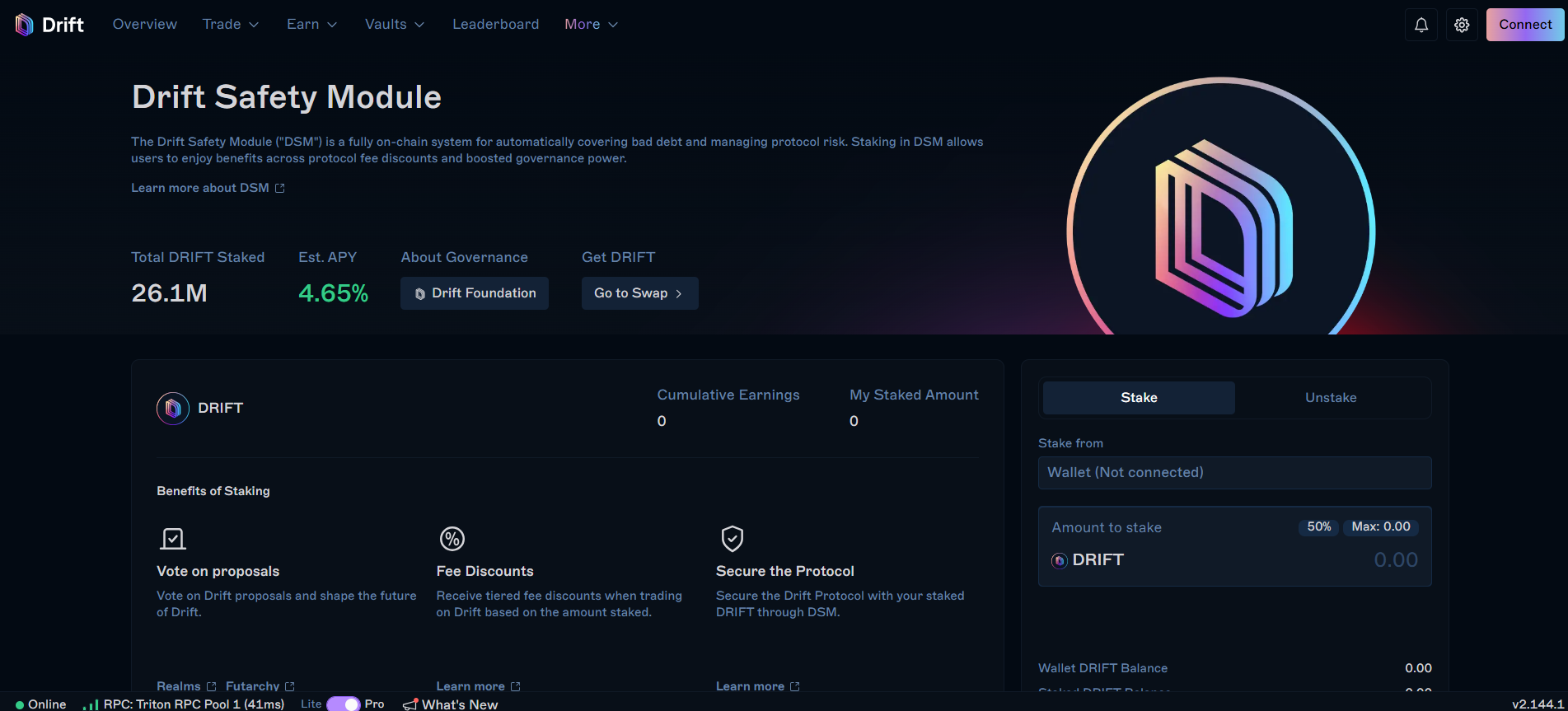
Task: Click the 4.65% Est. APY value
Action: coord(333,293)
